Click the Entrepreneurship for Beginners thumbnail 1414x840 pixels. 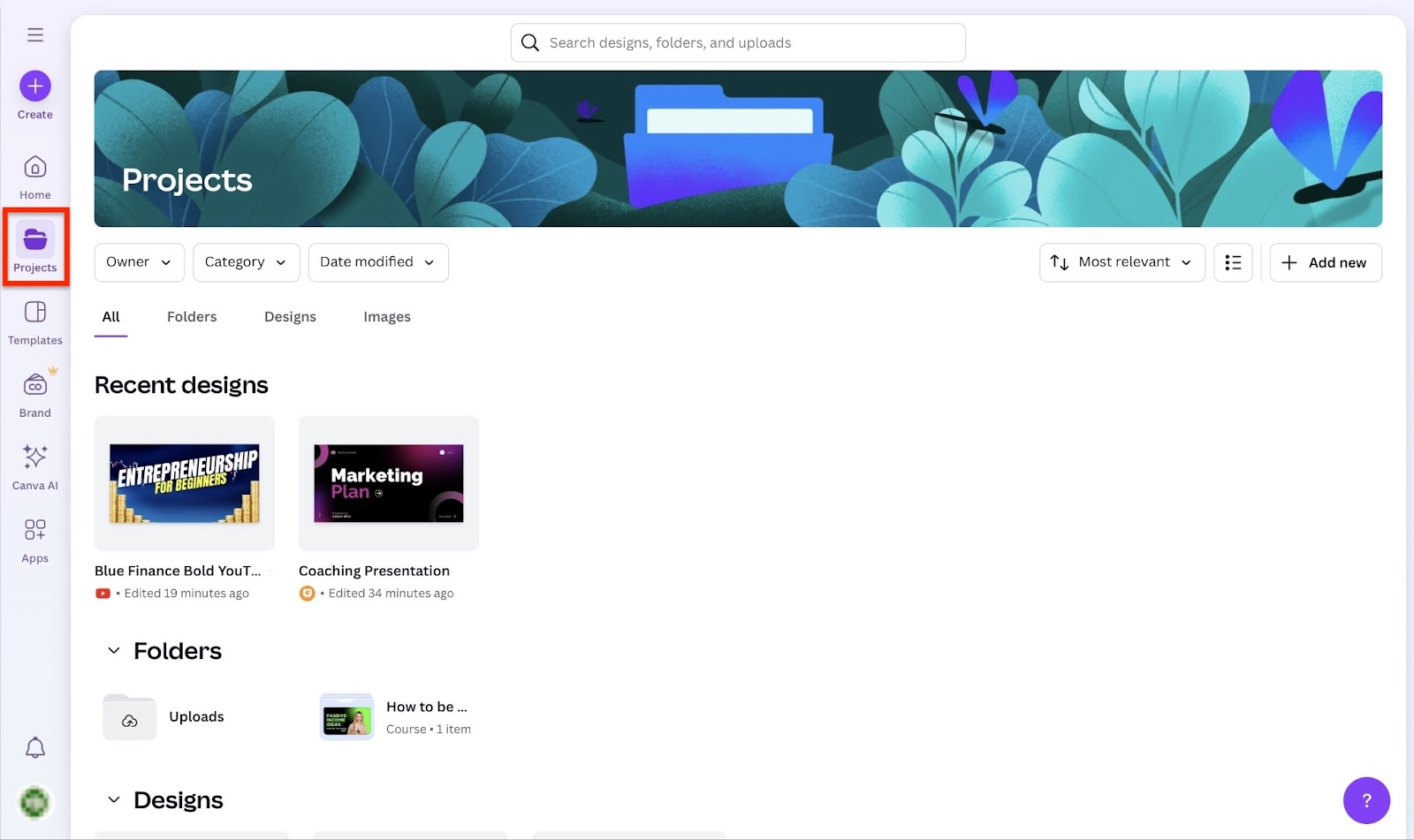(185, 483)
